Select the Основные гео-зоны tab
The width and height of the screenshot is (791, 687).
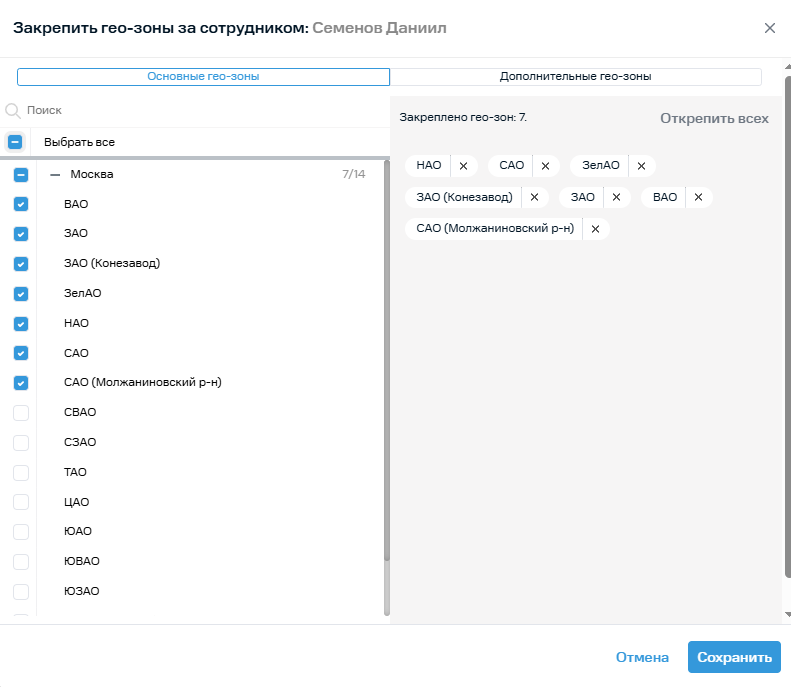pos(203,76)
